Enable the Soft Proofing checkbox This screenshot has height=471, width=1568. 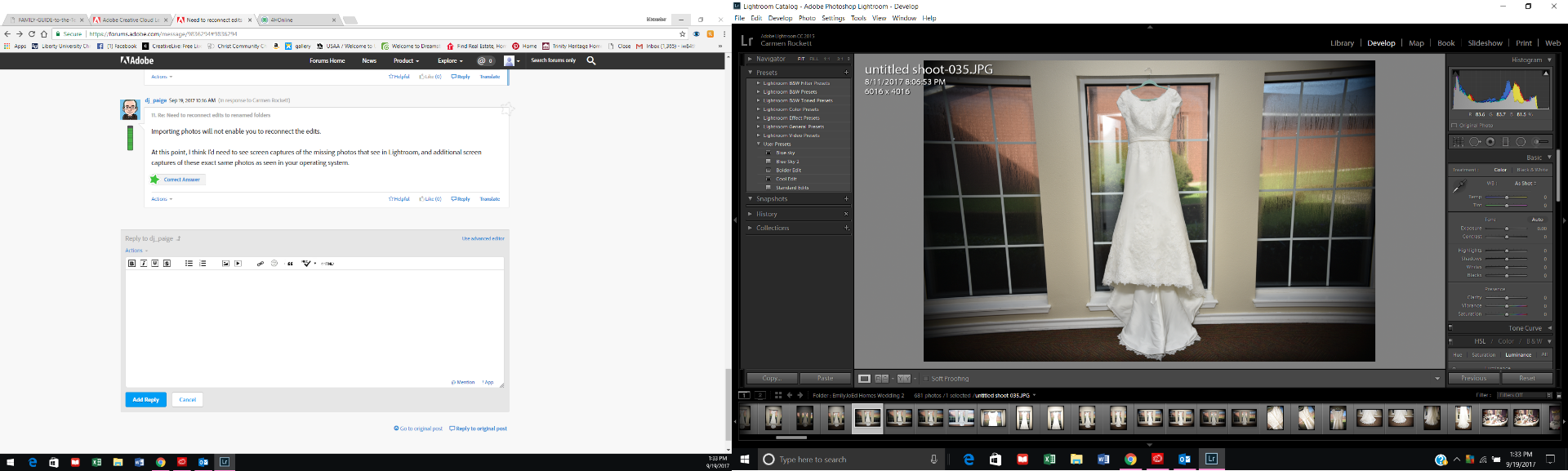(926, 379)
